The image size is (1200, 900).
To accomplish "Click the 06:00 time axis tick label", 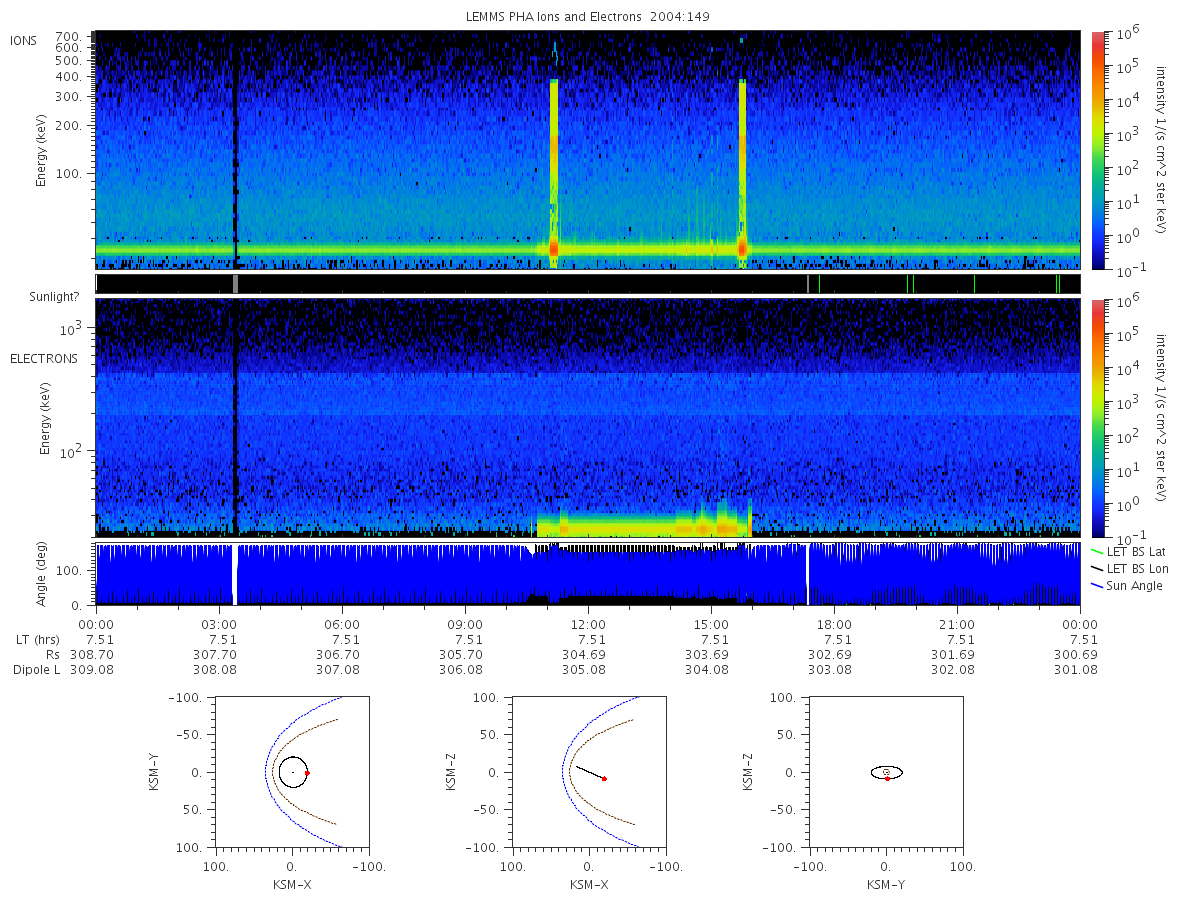I will click(x=342, y=623).
